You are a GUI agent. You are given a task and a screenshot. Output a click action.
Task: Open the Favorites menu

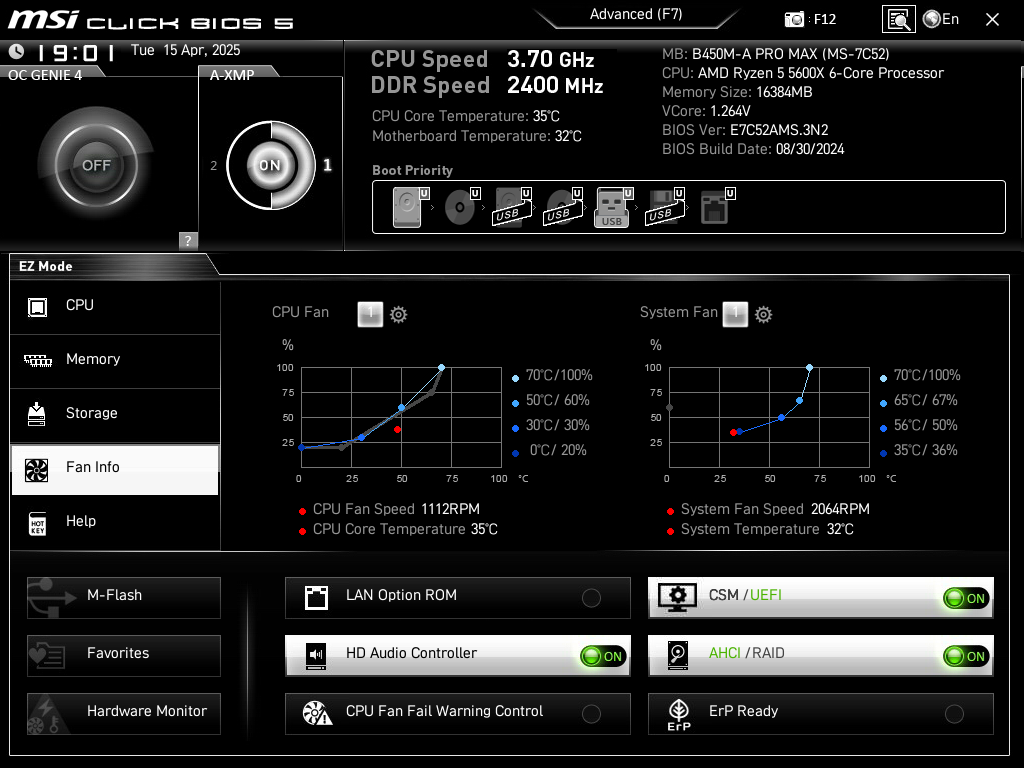point(123,656)
